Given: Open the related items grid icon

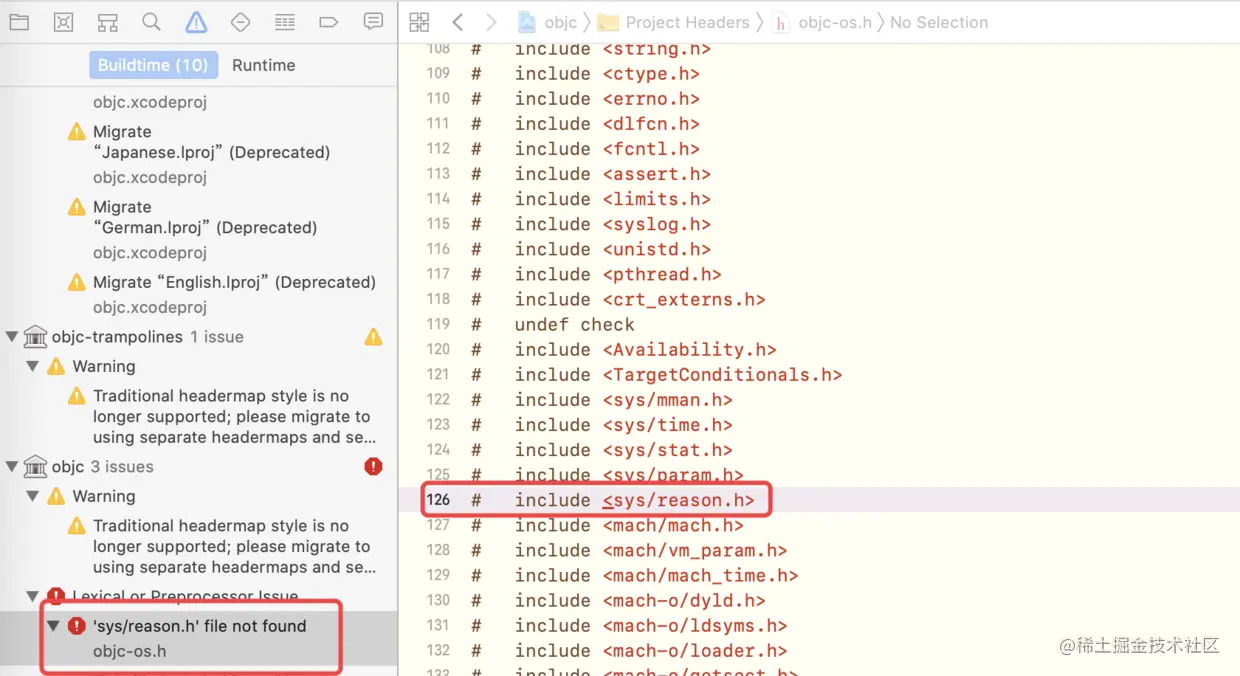Looking at the screenshot, I should pos(419,22).
